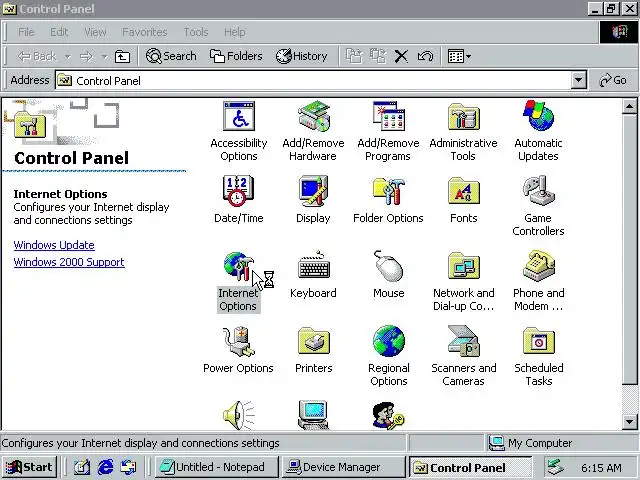Expand the Back history dropdown arrow
Image resolution: width=640 pixels, height=480 pixels.
tap(68, 56)
